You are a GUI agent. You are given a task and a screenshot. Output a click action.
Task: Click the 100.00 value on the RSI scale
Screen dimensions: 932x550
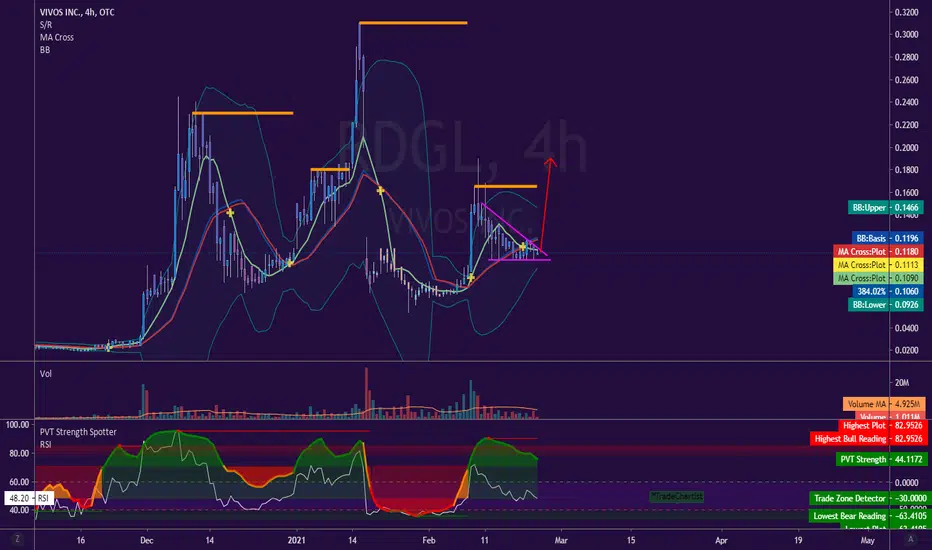[x=17, y=425]
